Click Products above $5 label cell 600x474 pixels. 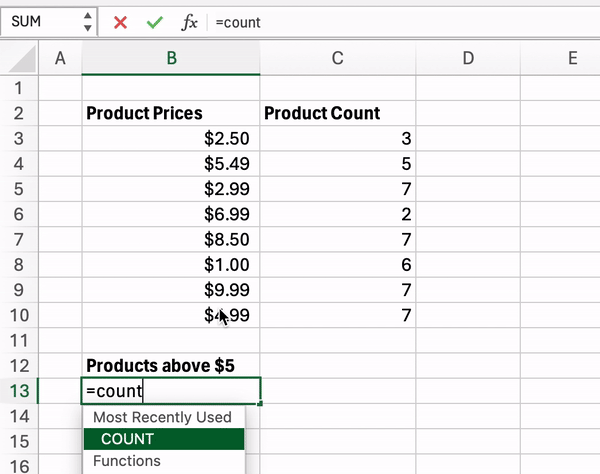coord(171,366)
